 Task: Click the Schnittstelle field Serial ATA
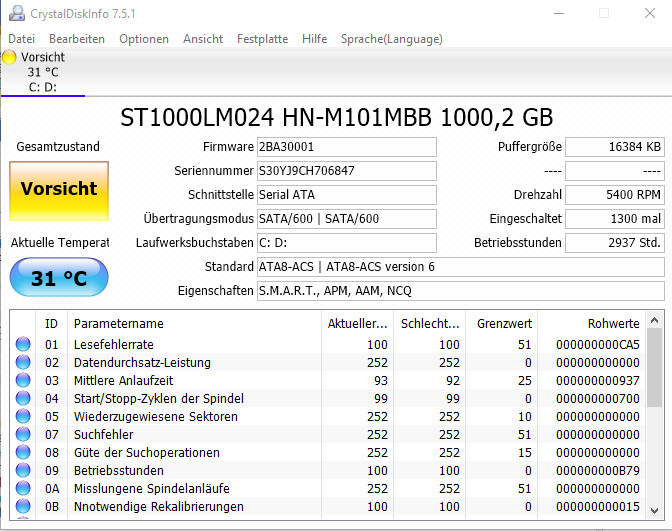[x=347, y=195]
